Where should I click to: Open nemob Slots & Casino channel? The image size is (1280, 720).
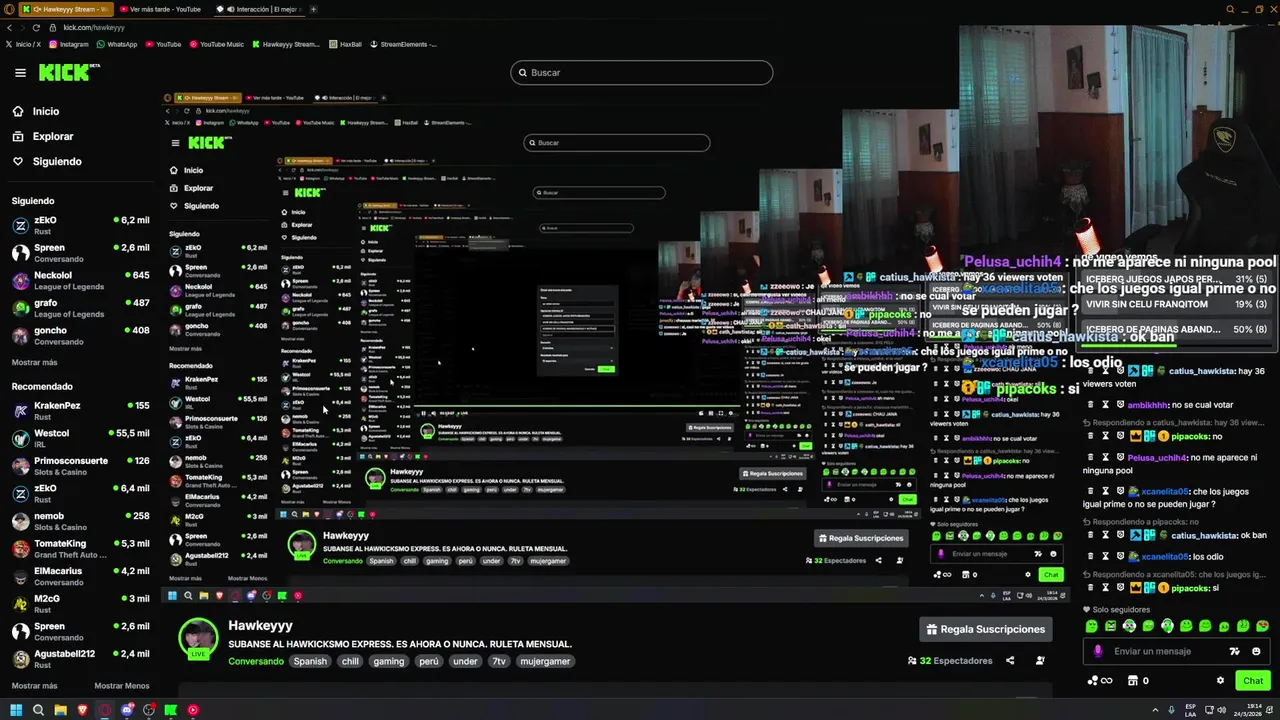[x=80, y=521]
